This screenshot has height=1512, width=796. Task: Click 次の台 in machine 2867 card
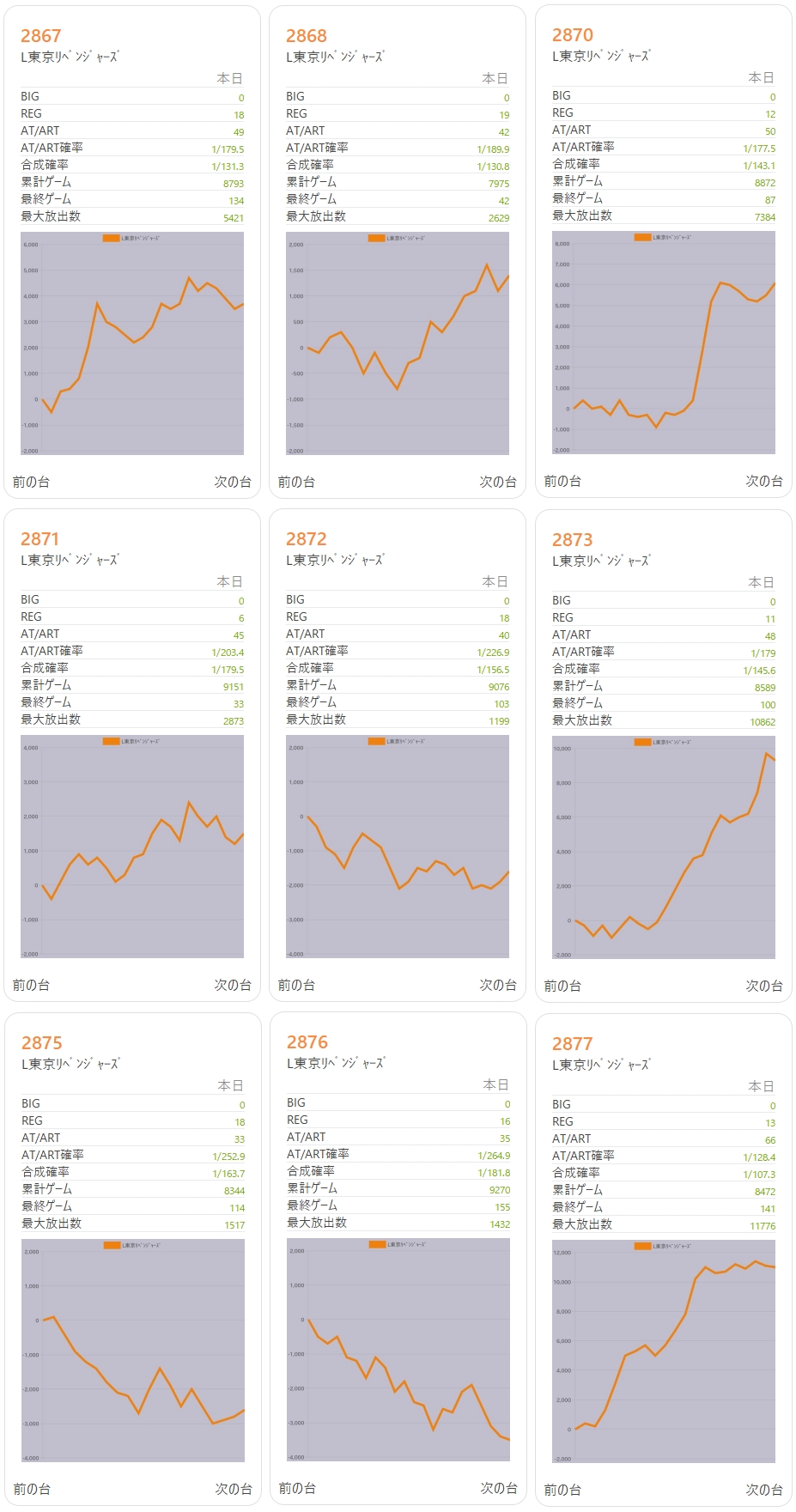(x=233, y=482)
